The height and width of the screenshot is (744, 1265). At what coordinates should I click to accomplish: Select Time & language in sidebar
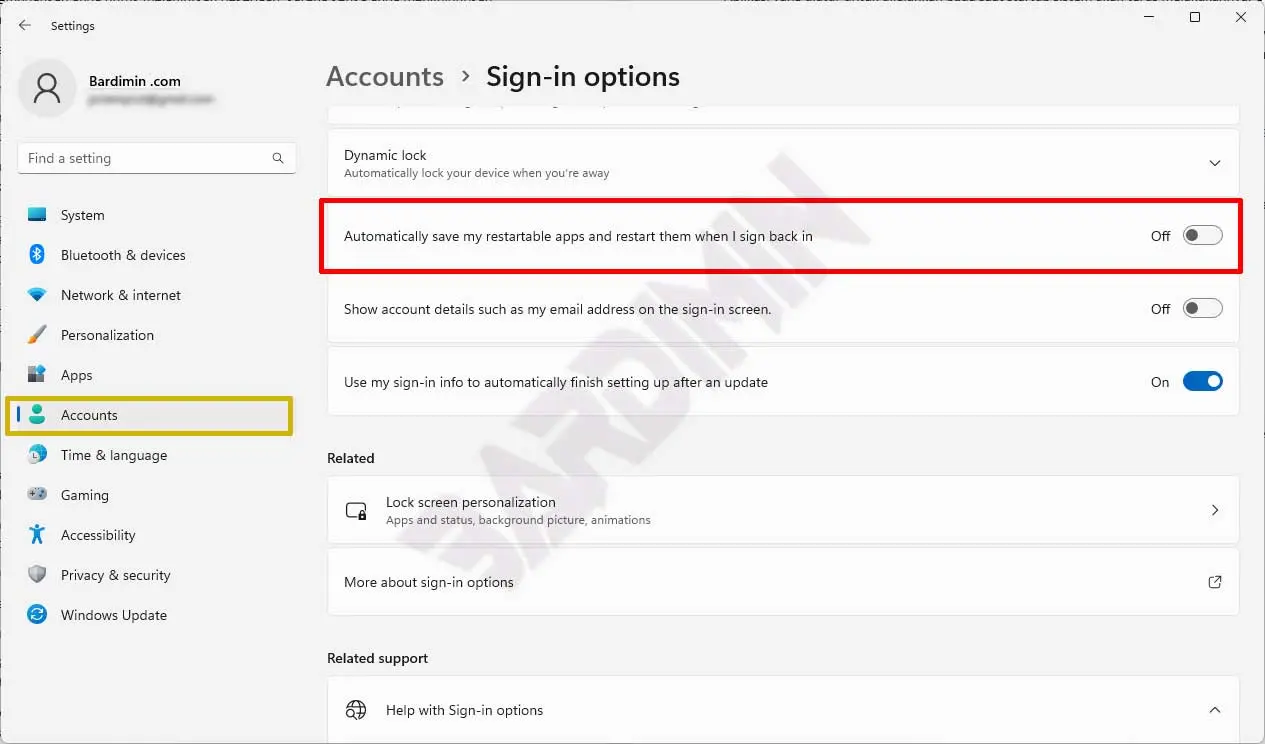click(x=113, y=455)
